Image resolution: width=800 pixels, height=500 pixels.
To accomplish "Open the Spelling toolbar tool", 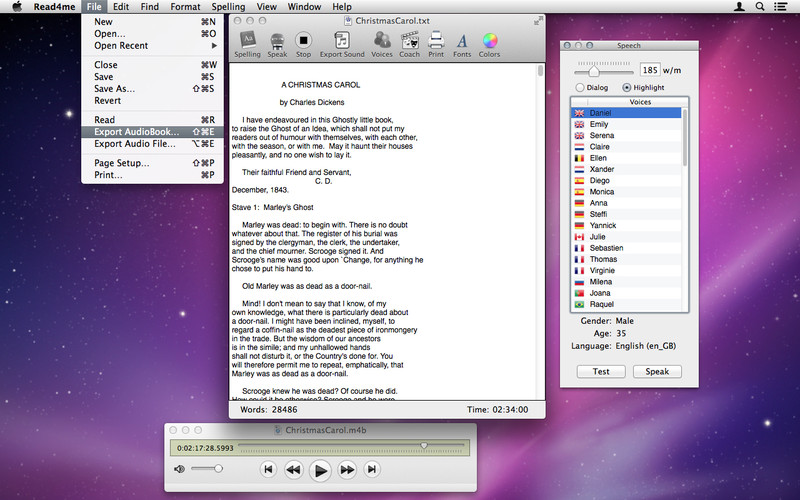I will [247, 44].
